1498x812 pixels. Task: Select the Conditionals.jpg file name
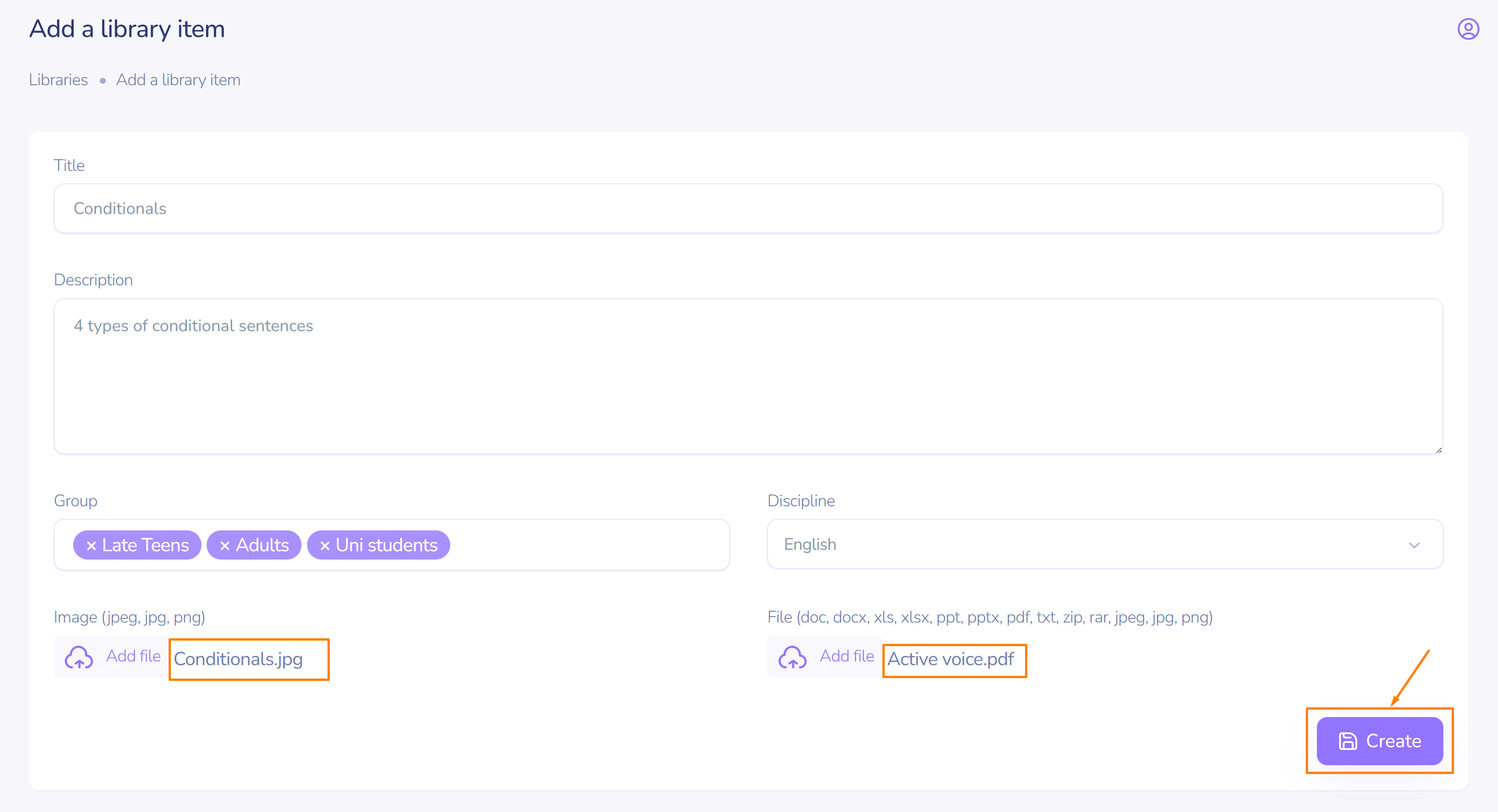click(239, 659)
